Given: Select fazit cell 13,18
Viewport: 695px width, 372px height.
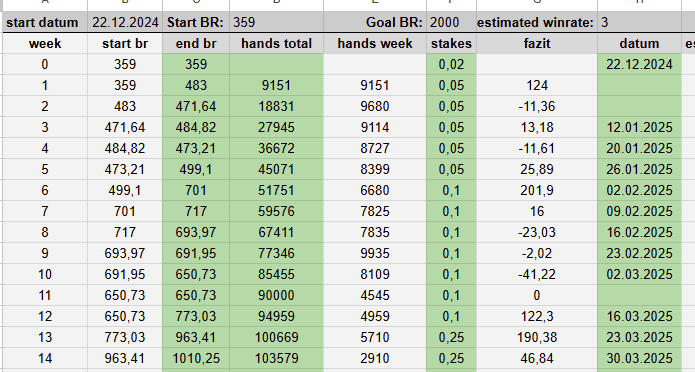Looking at the screenshot, I should click(x=537, y=127).
